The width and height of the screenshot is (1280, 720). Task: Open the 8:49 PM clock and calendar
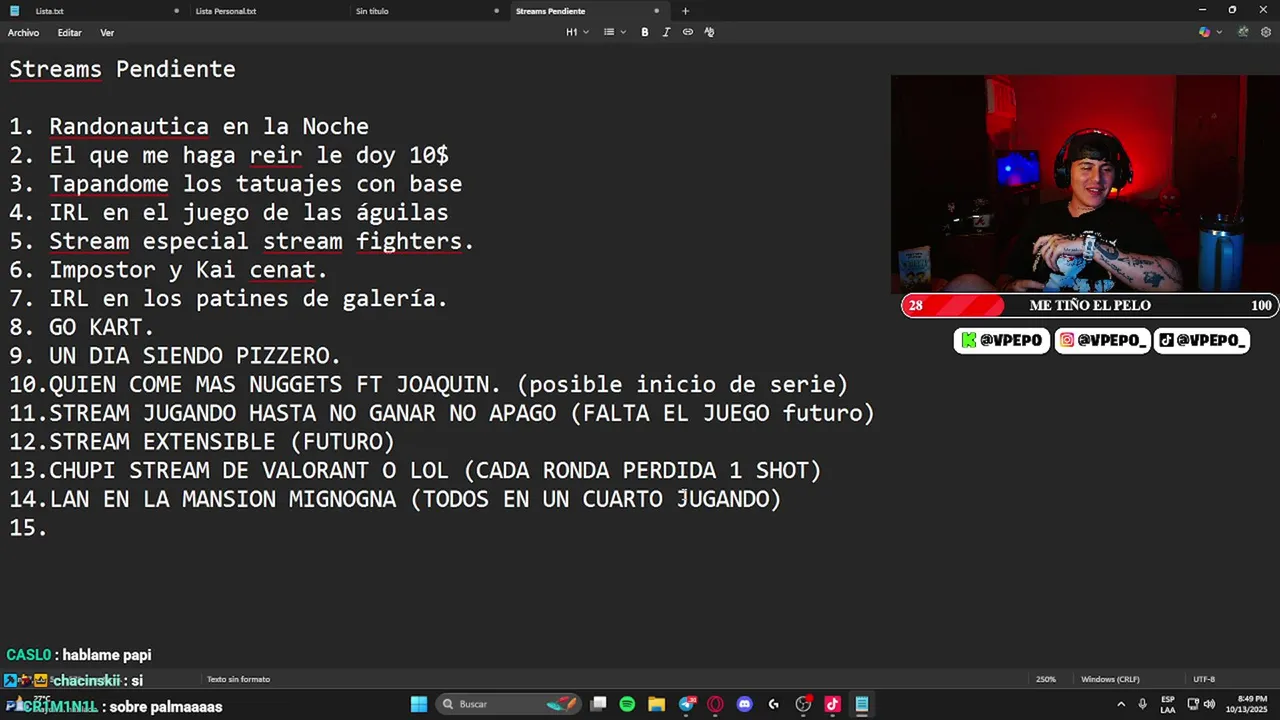[1246, 704]
